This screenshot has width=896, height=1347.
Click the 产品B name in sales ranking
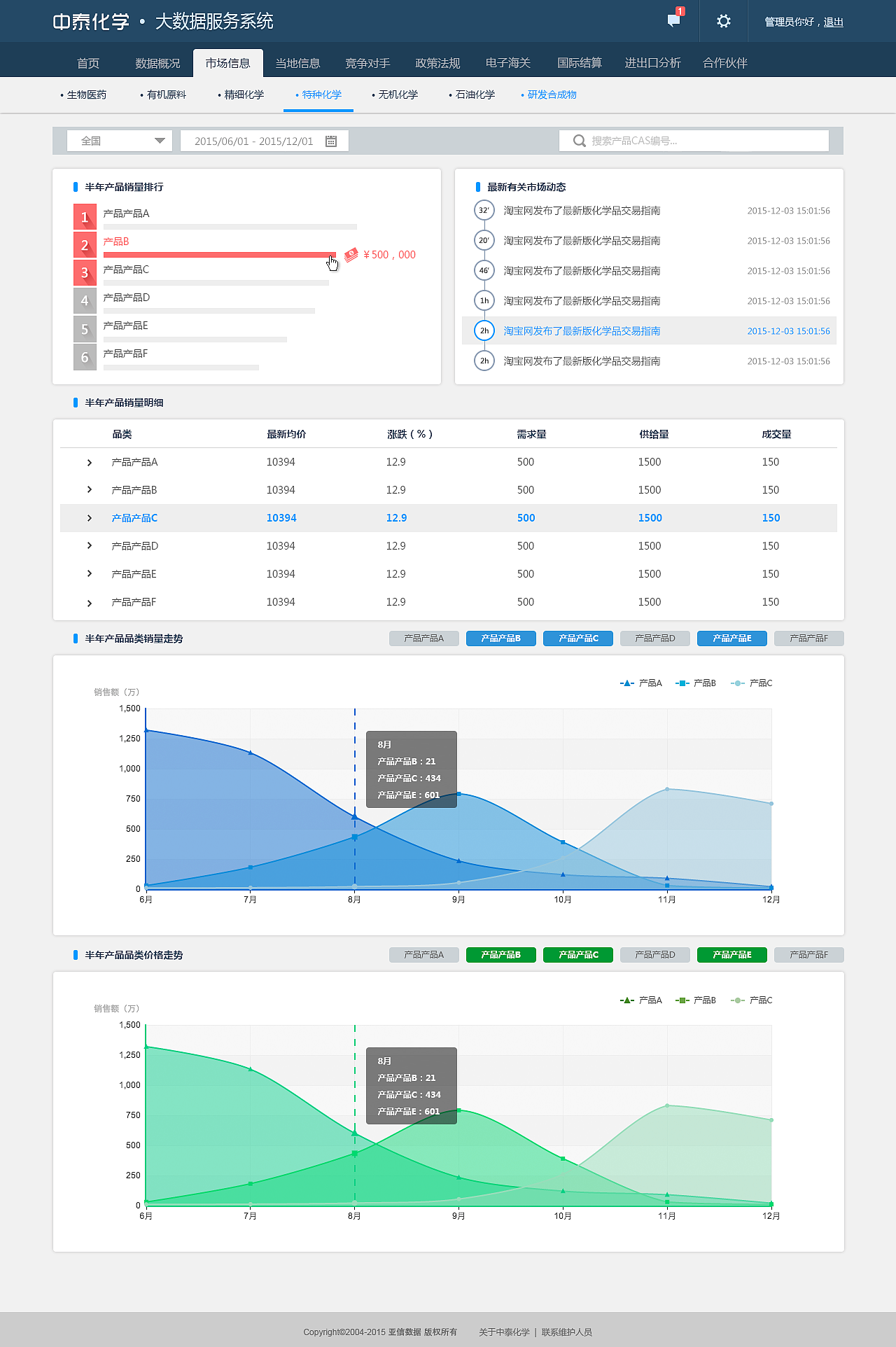click(x=116, y=242)
